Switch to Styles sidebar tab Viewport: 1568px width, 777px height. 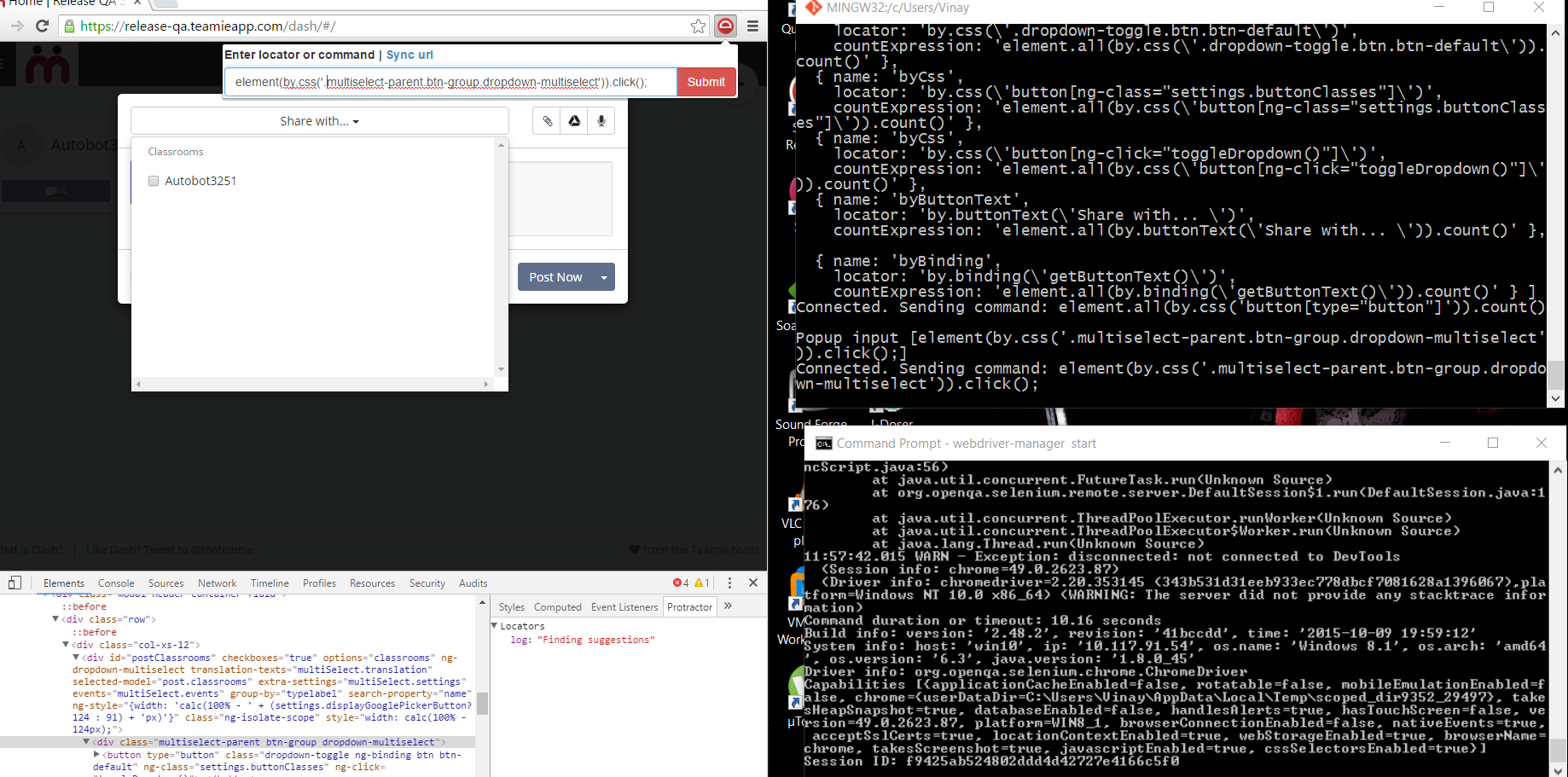click(x=511, y=607)
